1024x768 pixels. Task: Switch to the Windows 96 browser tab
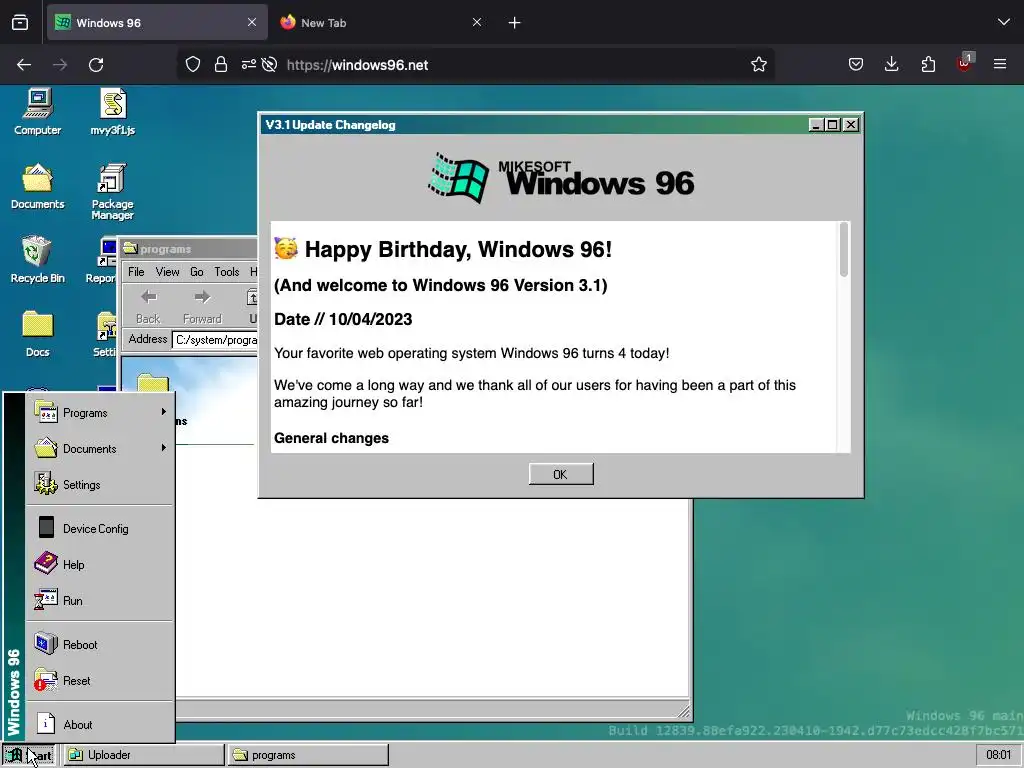pyautogui.click(x=157, y=22)
